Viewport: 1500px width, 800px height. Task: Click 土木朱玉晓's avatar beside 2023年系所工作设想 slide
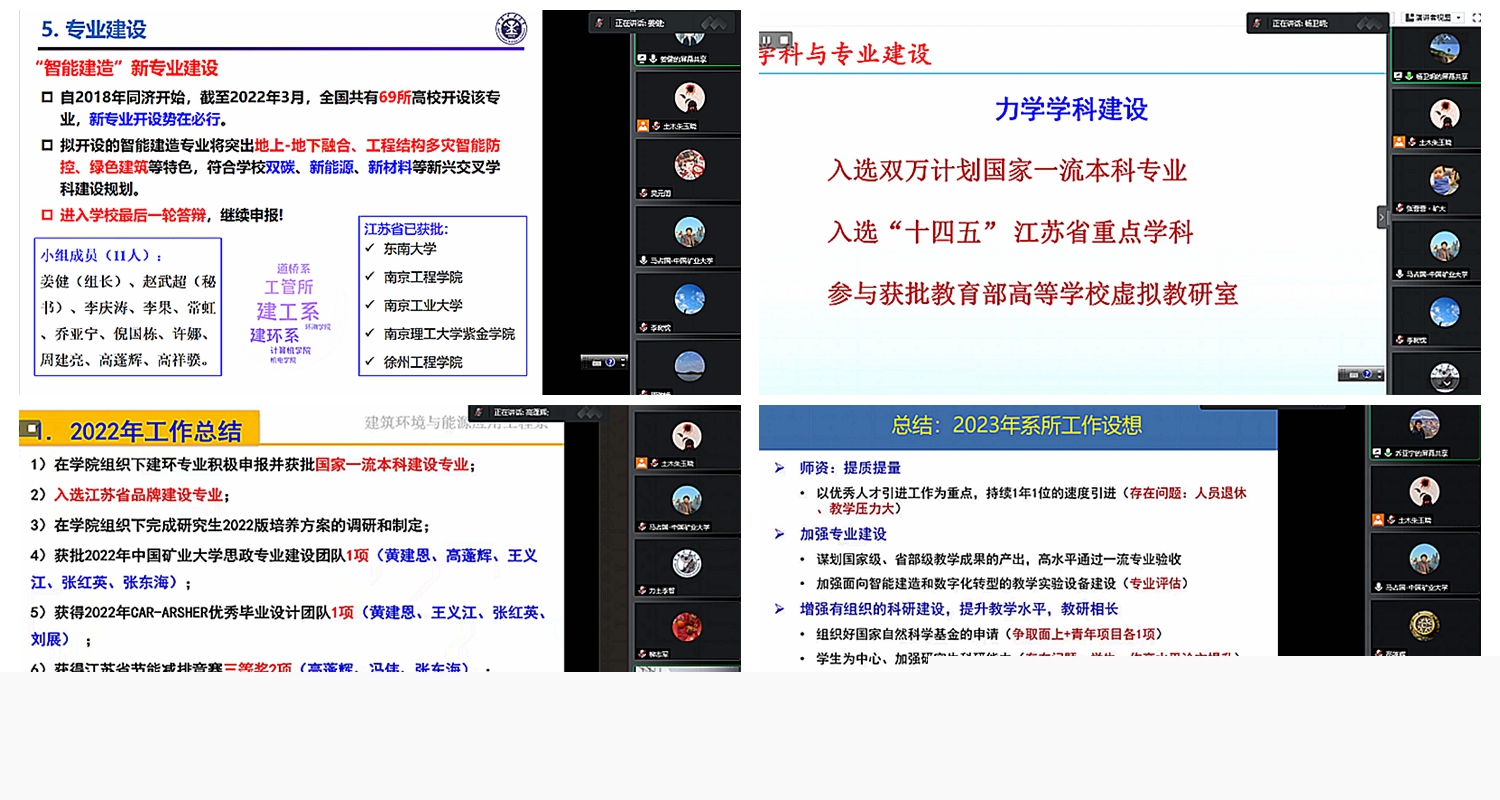pos(1425,491)
